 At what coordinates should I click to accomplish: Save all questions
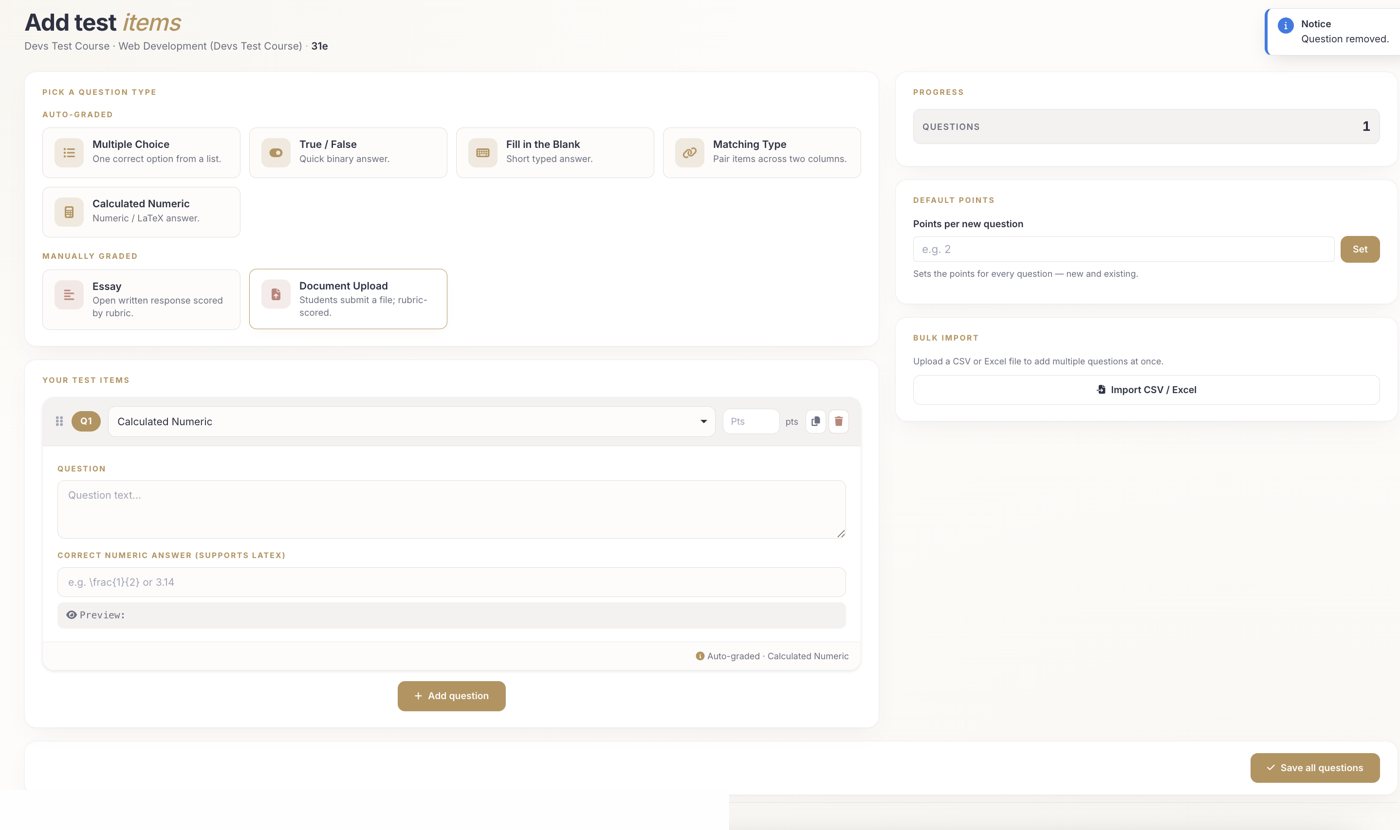click(1315, 768)
